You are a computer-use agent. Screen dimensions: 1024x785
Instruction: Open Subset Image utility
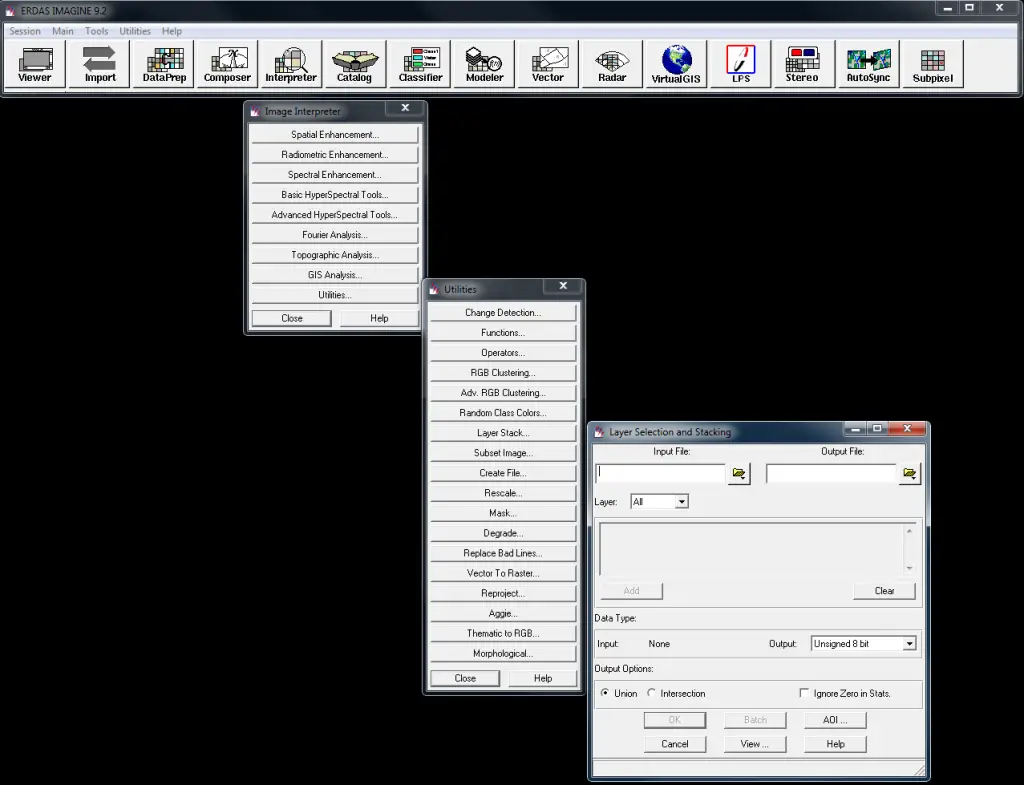[503, 453]
